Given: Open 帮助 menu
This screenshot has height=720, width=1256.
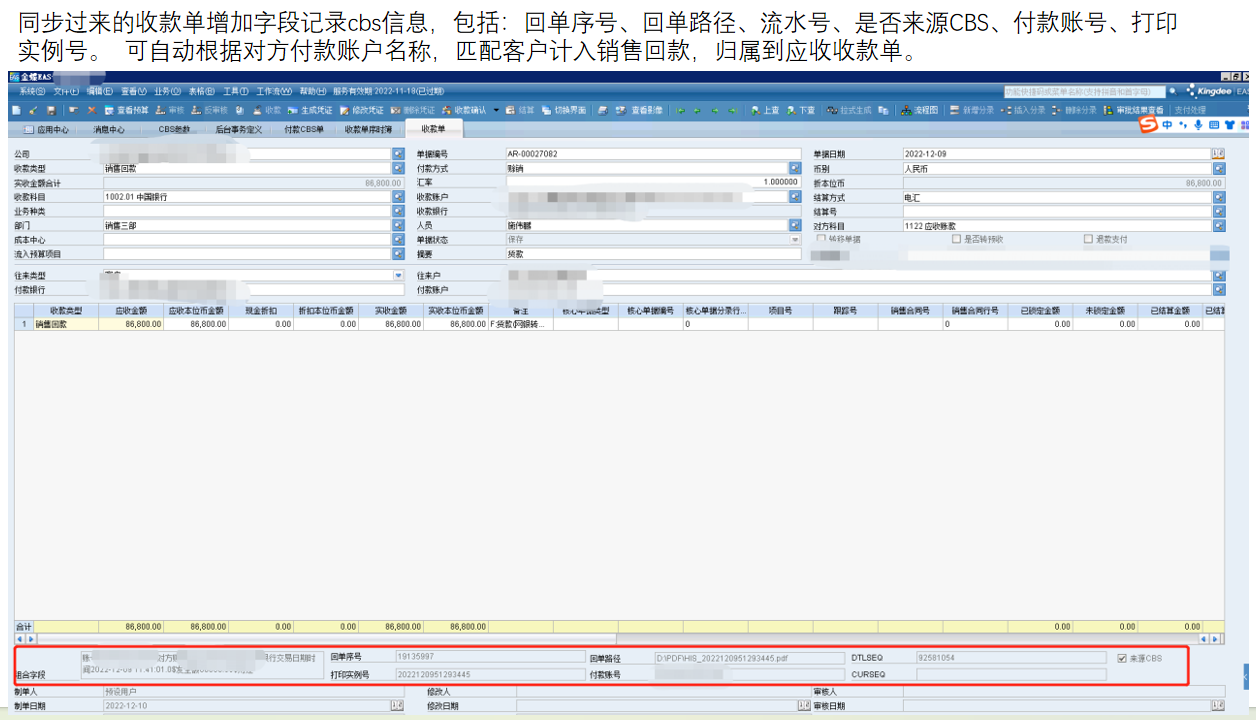Looking at the screenshot, I should pos(312,91).
